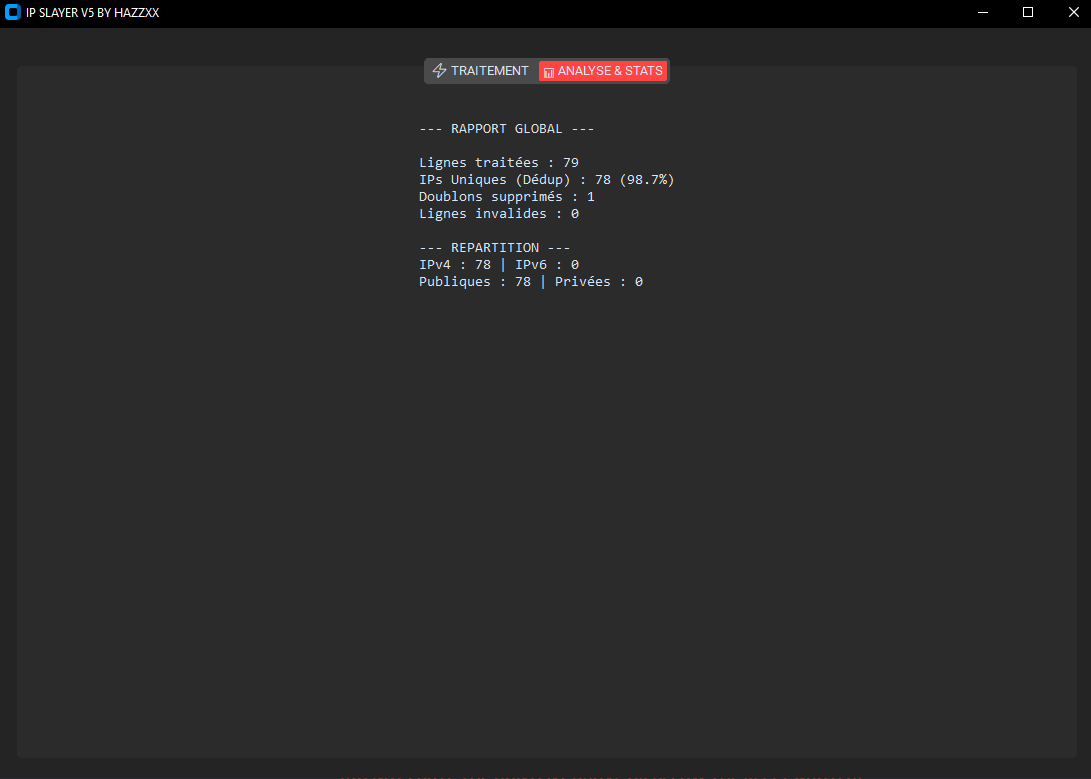Click the window title 'IP SLAYER V5 BY HAZZXX'

93,13
